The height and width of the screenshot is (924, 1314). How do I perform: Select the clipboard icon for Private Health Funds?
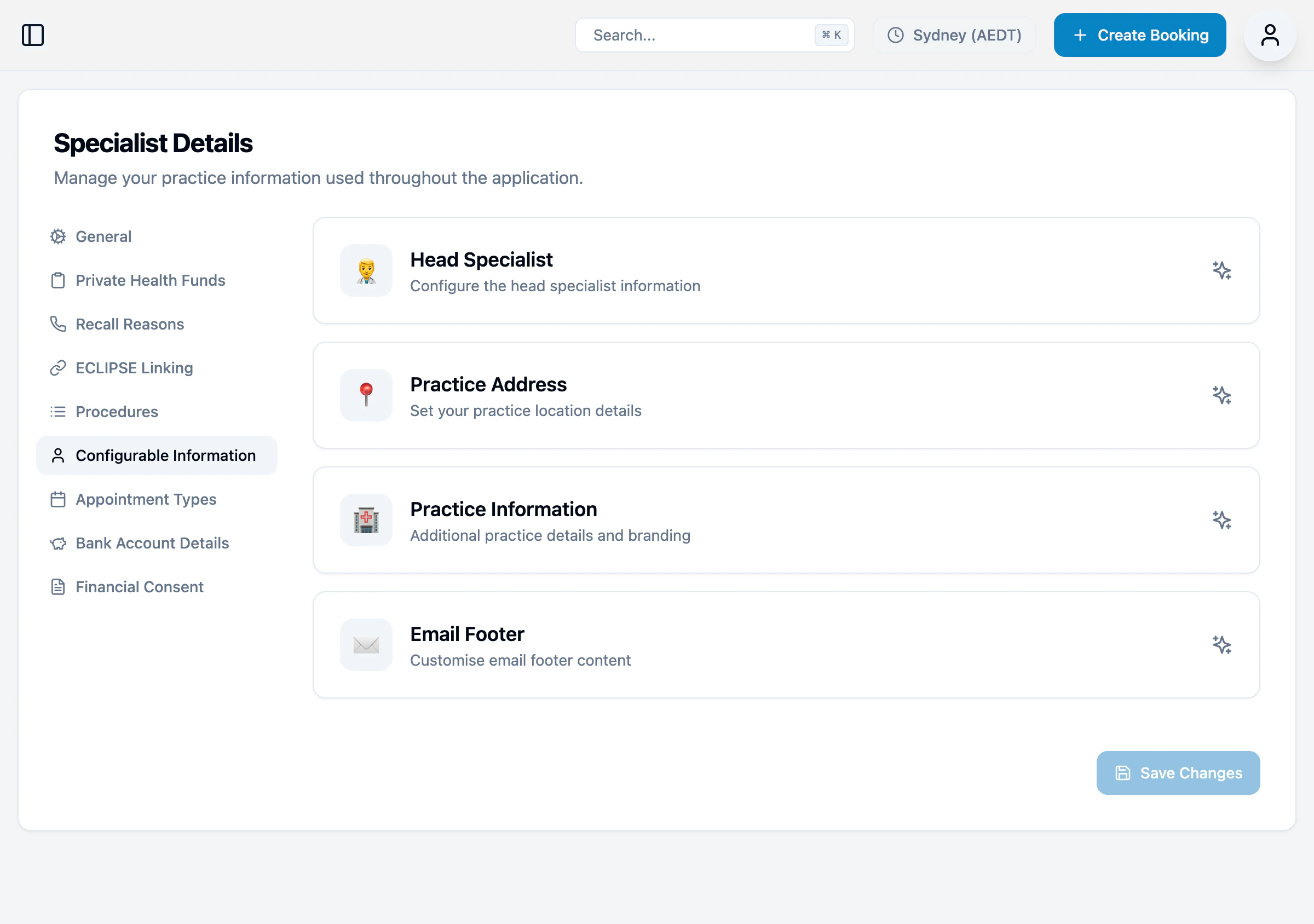tap(58, 280)
